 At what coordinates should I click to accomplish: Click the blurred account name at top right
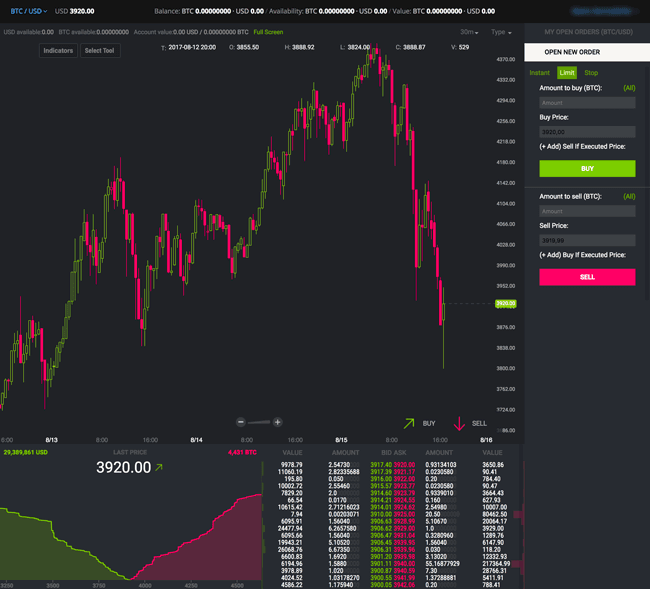[x=602, y=11]
